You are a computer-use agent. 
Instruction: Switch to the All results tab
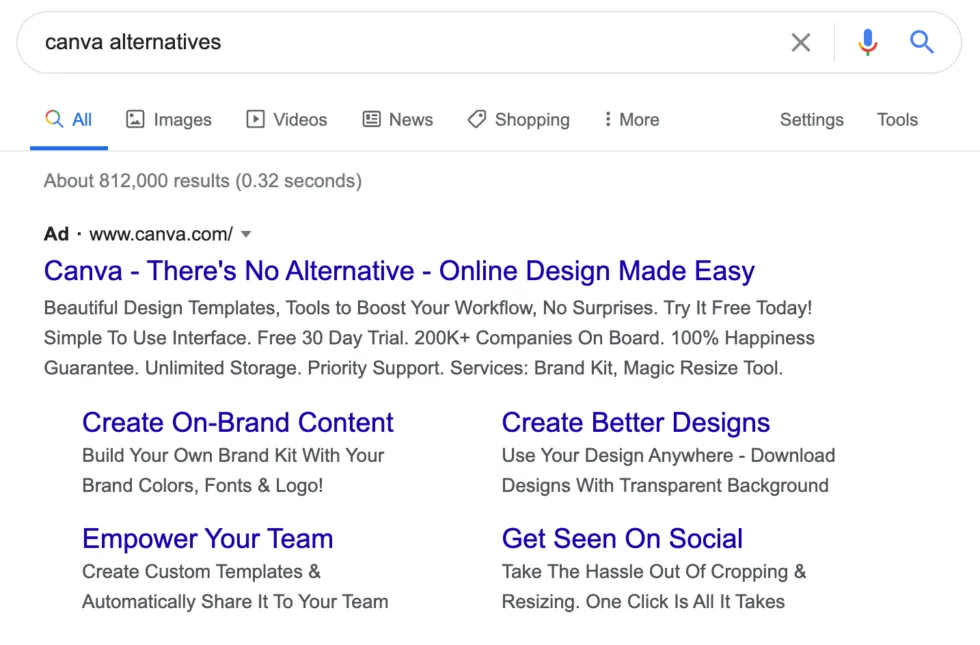click(69, 120)
